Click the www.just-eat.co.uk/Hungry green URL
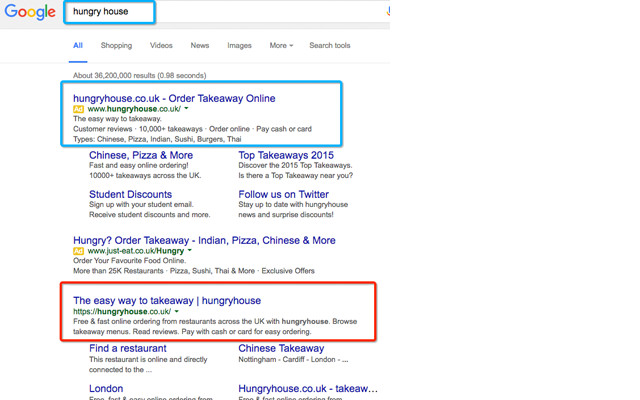 [x=136, y=251]
